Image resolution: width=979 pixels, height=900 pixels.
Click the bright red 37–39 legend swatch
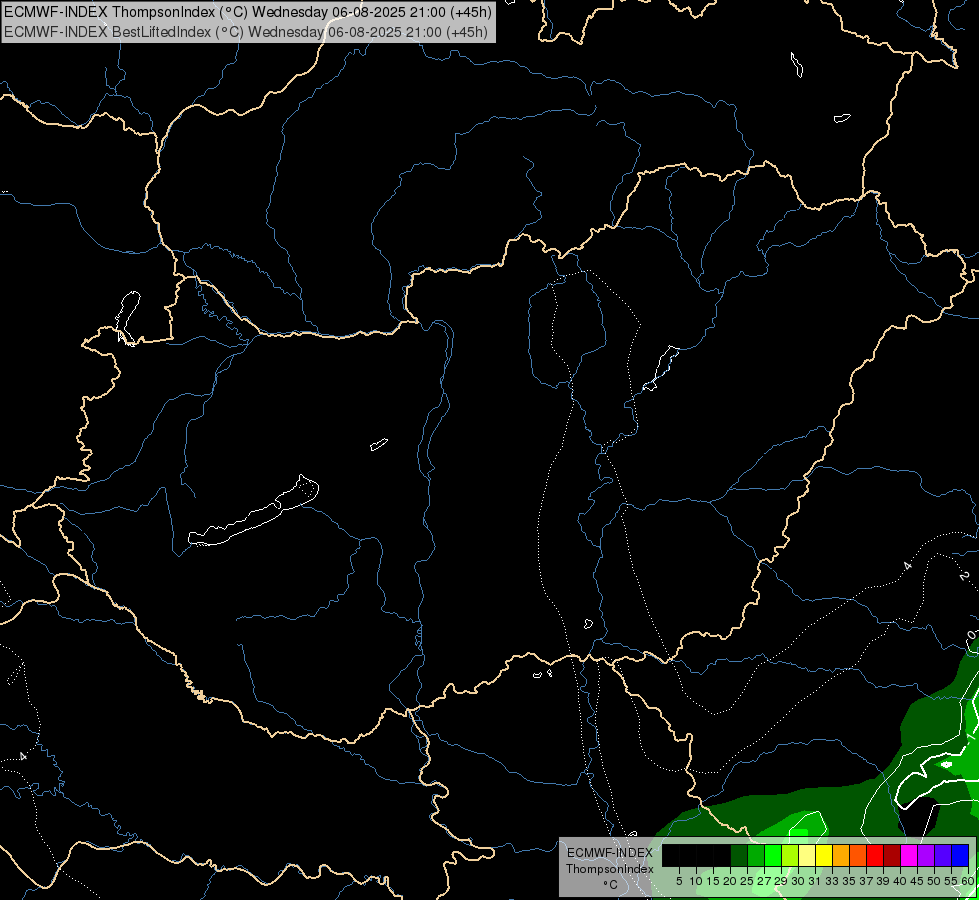coord(875,855)
